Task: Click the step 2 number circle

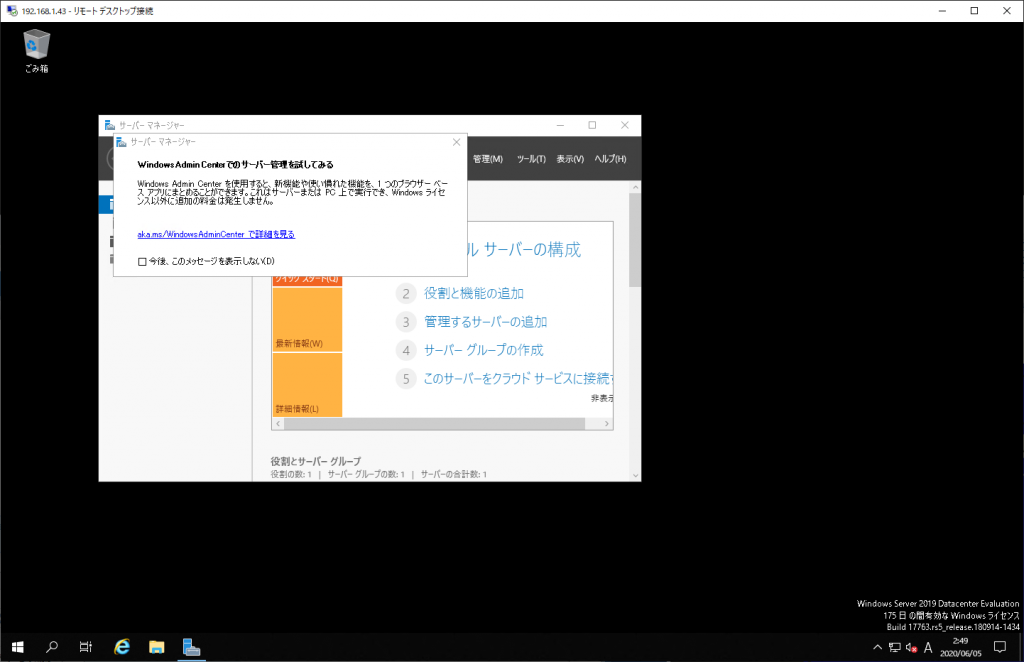Action: point(406,293)
